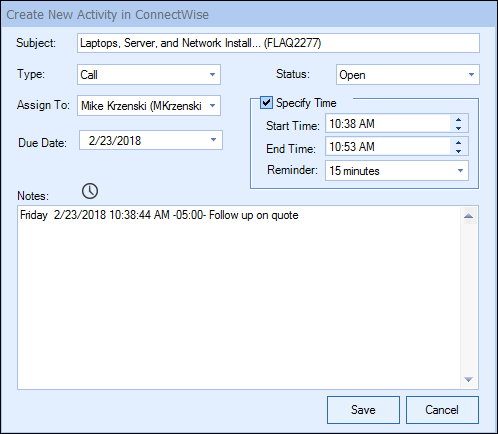Screen dimensions: 498x434
Task: Increase Start Time with the up arrow
Action: click(459, 120)
